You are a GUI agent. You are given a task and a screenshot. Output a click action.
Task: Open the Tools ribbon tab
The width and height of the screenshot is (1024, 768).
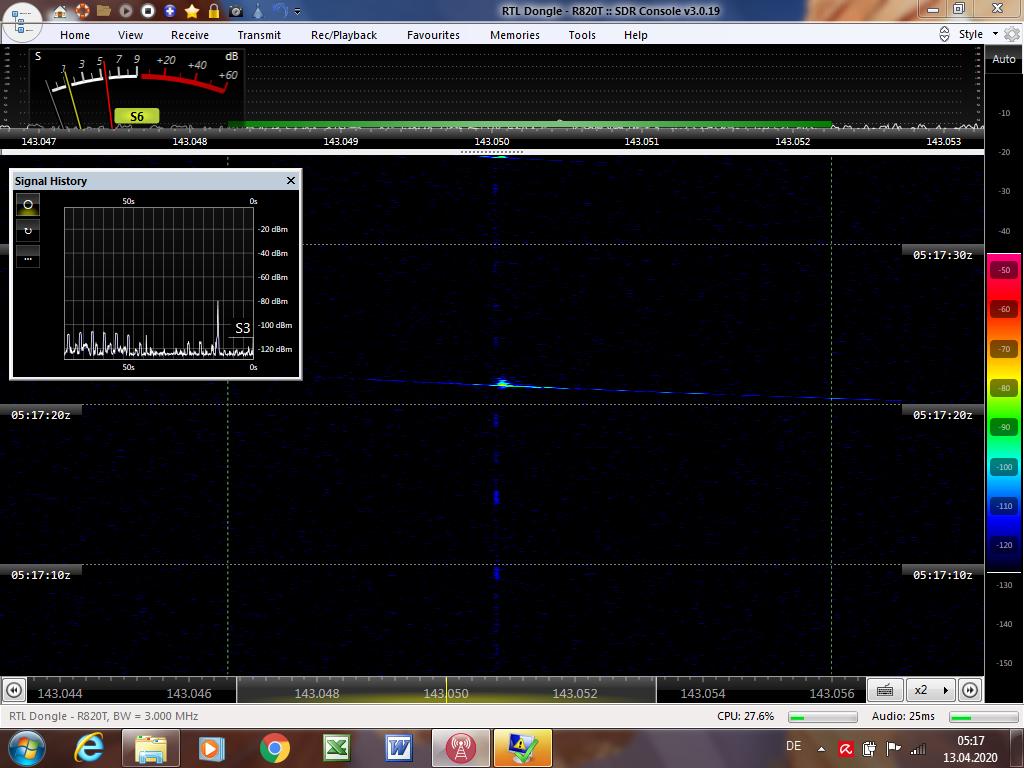[x=582, y=35]
